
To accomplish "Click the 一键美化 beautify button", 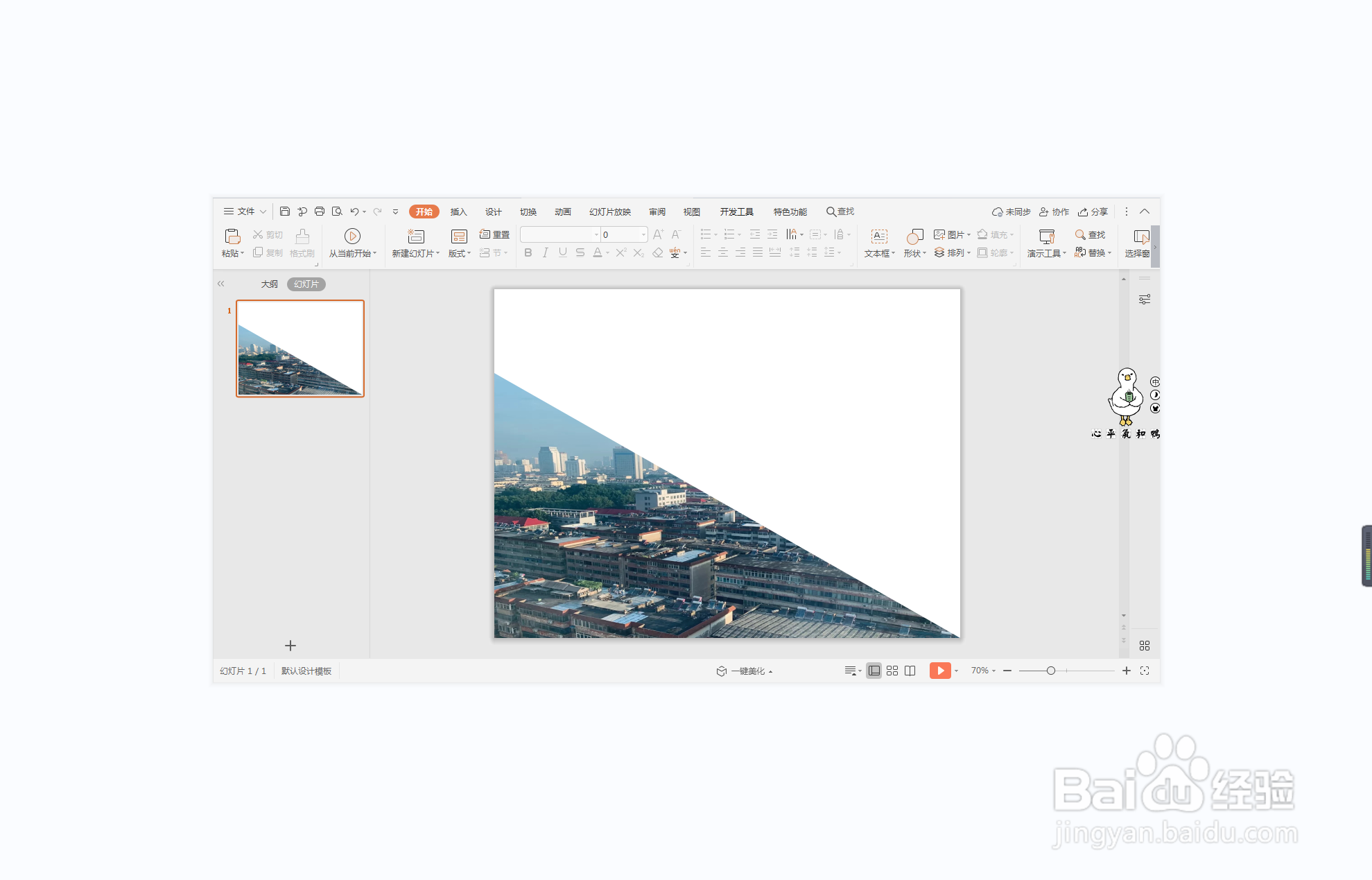I will [x=745, y=671].
